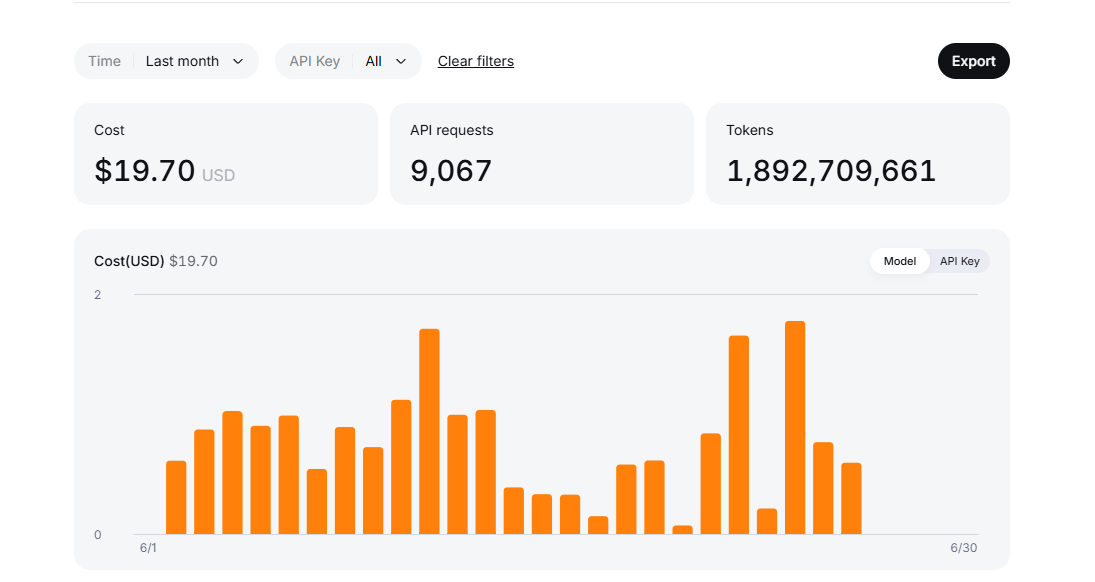Click the last orange bar in chart
Screen dimensions: 1095x582
coord(851,498)
